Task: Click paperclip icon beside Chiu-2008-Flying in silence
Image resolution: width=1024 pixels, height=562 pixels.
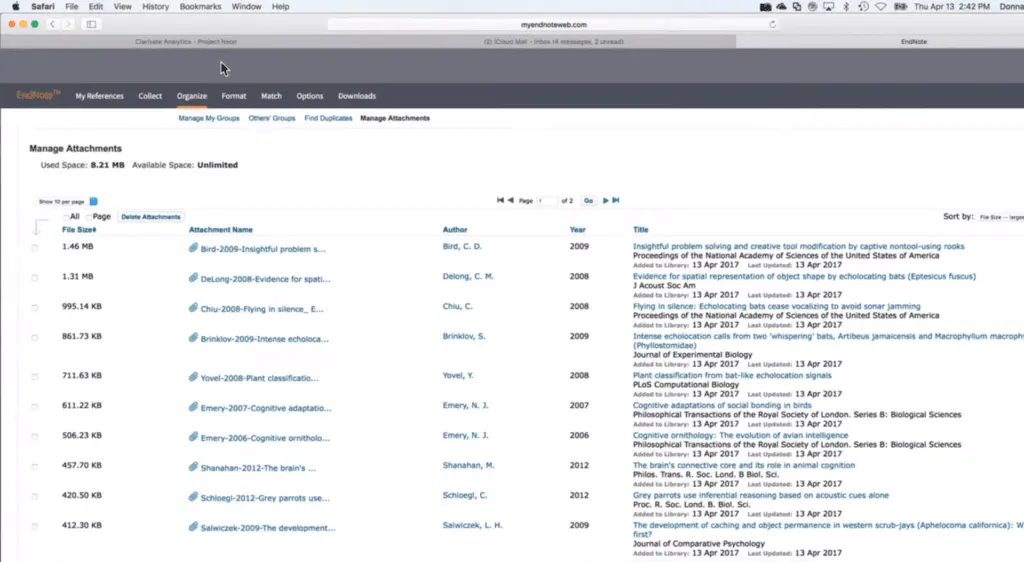Action: (x=193, y=308)
